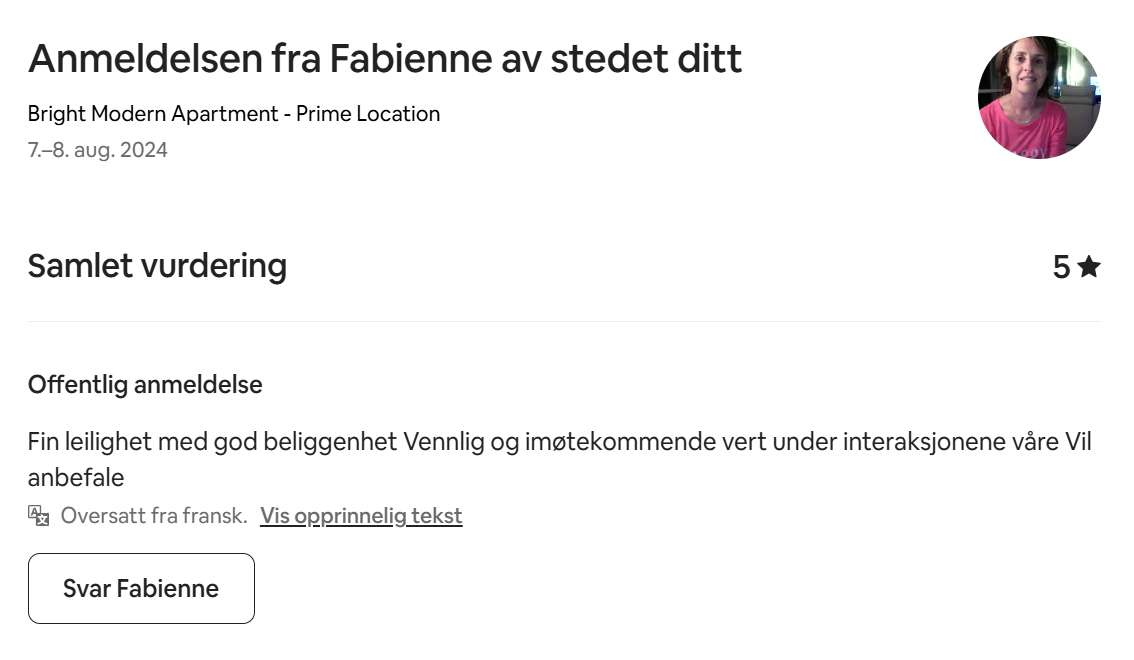Click the translation icon before 'Oversatt fra fransk'
1134x660 pixels.
[39, 516]
